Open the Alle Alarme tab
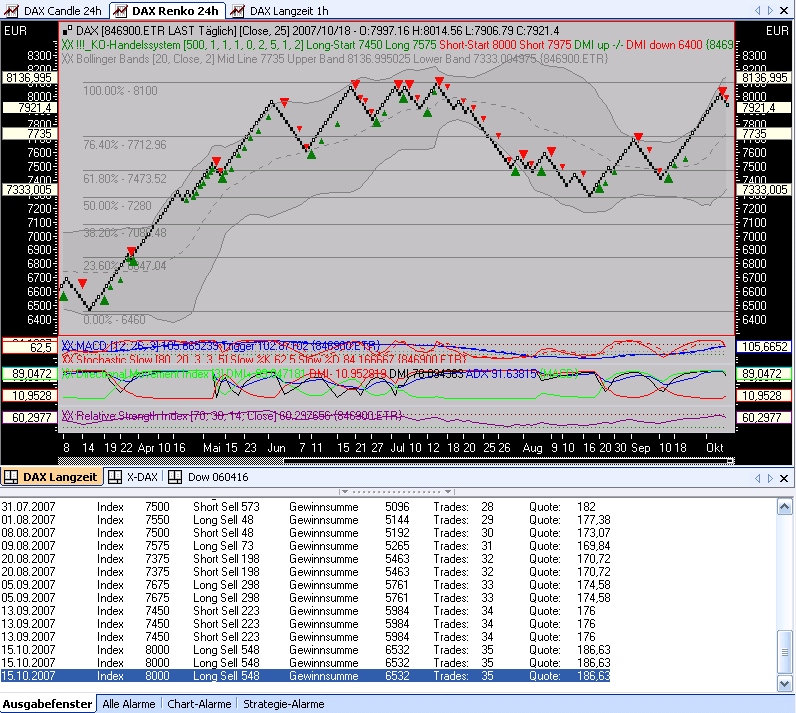The width and height of the screenshot is (796, 713). [x=129, y=704]
